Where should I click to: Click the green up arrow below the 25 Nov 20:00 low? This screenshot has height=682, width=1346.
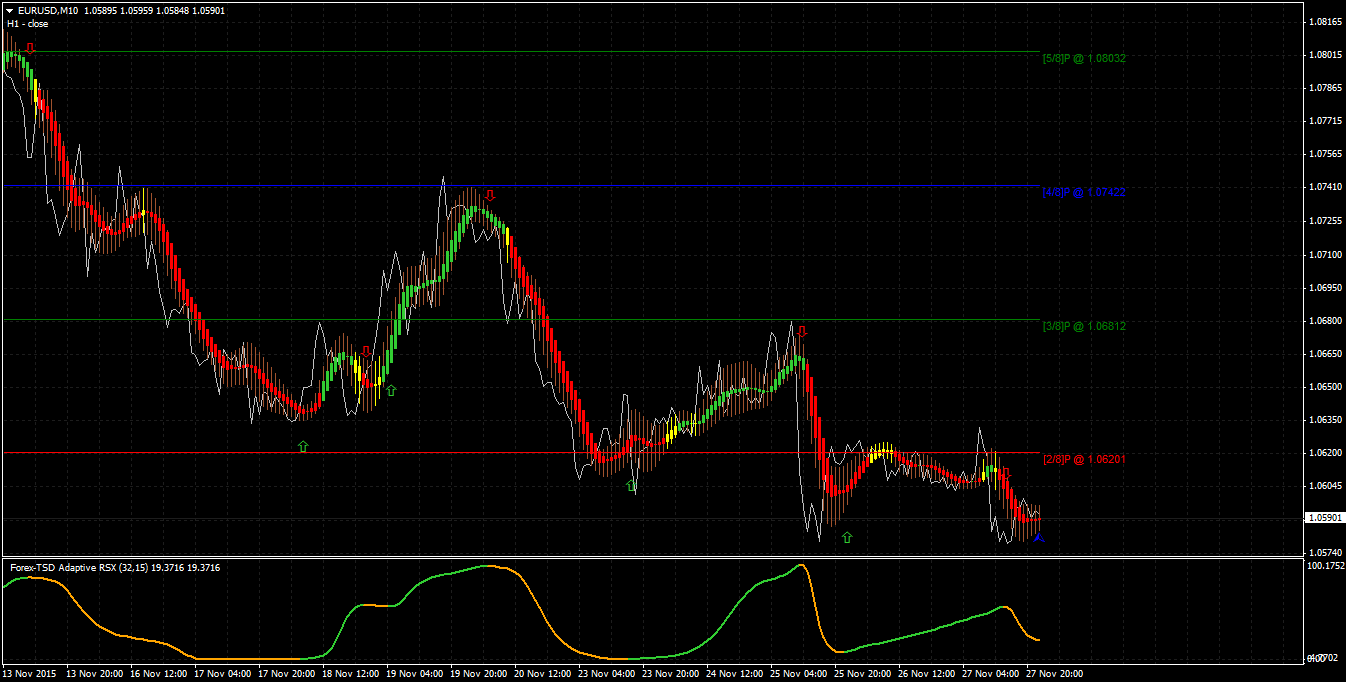click(x=847, y=537)
